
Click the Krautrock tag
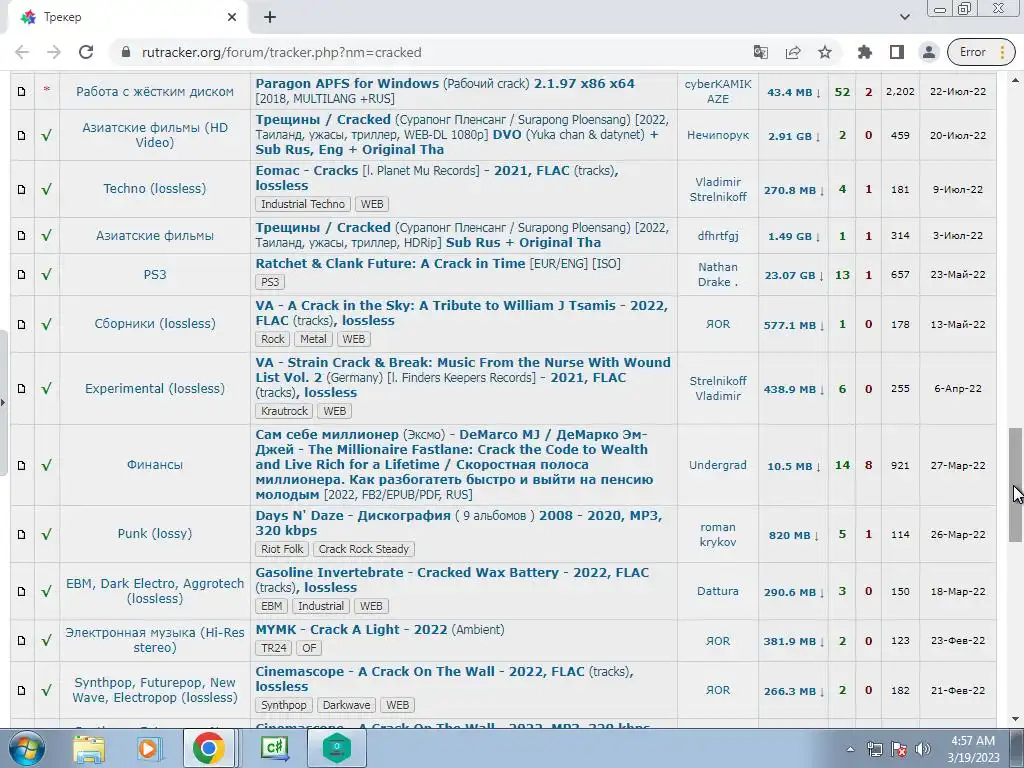[284, 411]
